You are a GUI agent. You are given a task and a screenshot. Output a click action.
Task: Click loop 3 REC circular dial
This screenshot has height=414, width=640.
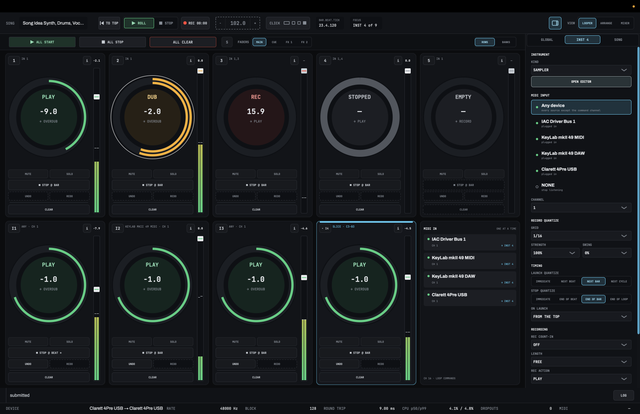click(x=256, y=117)
